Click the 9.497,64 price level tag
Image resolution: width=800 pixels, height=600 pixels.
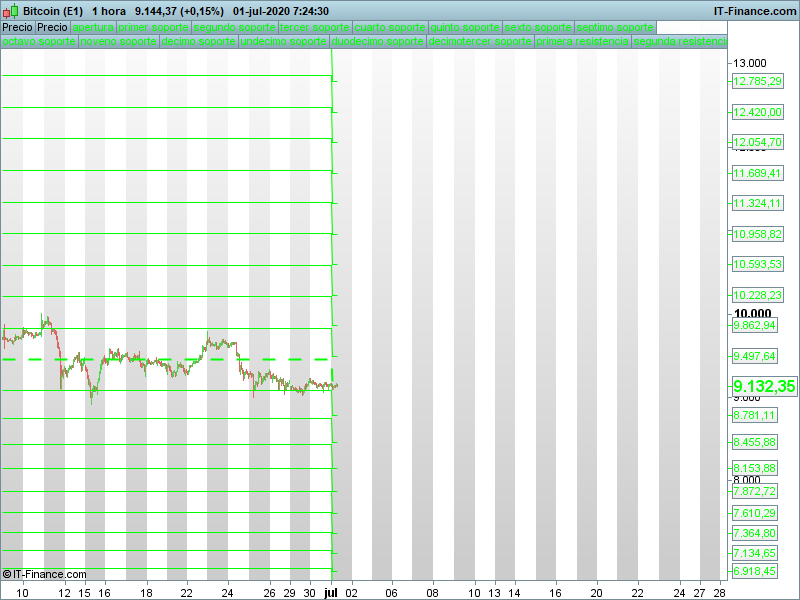(x=754, y=356)
